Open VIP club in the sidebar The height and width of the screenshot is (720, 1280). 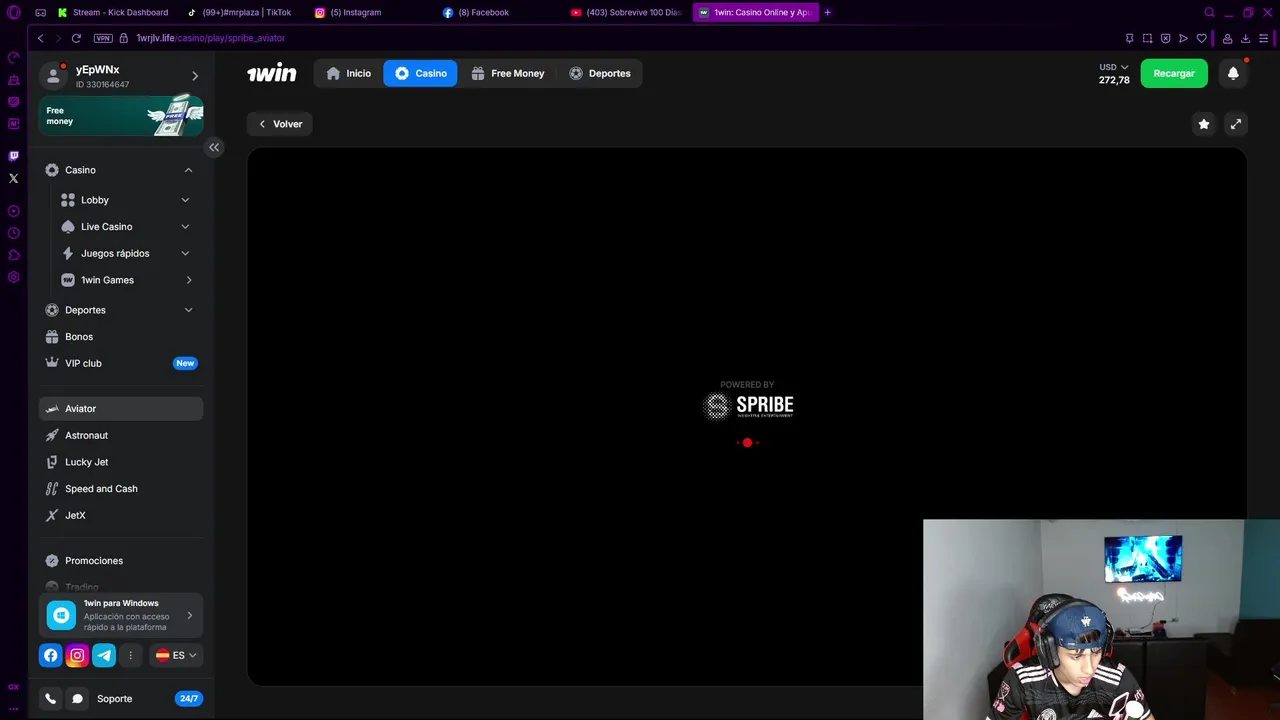tap(121, 363)
